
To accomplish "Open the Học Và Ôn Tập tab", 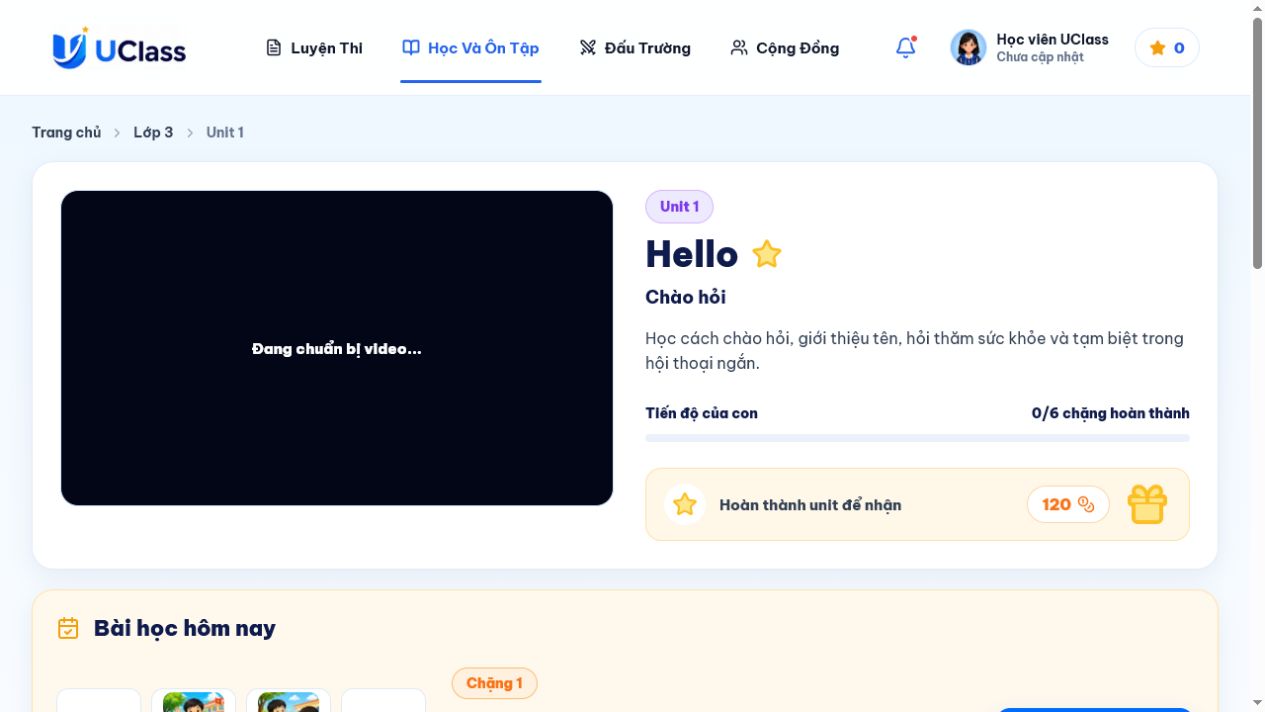I will click(x=471, y=48).
